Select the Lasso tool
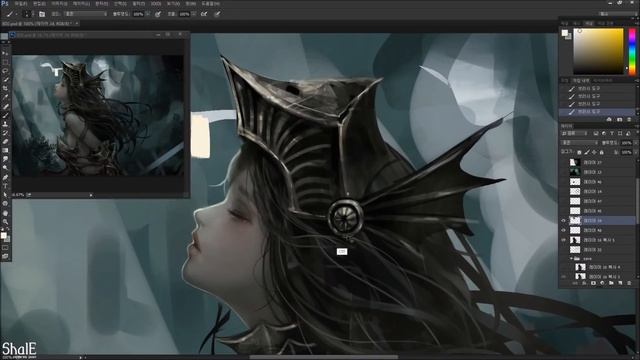This screenshot has height=360, width=640. point(5,71)
